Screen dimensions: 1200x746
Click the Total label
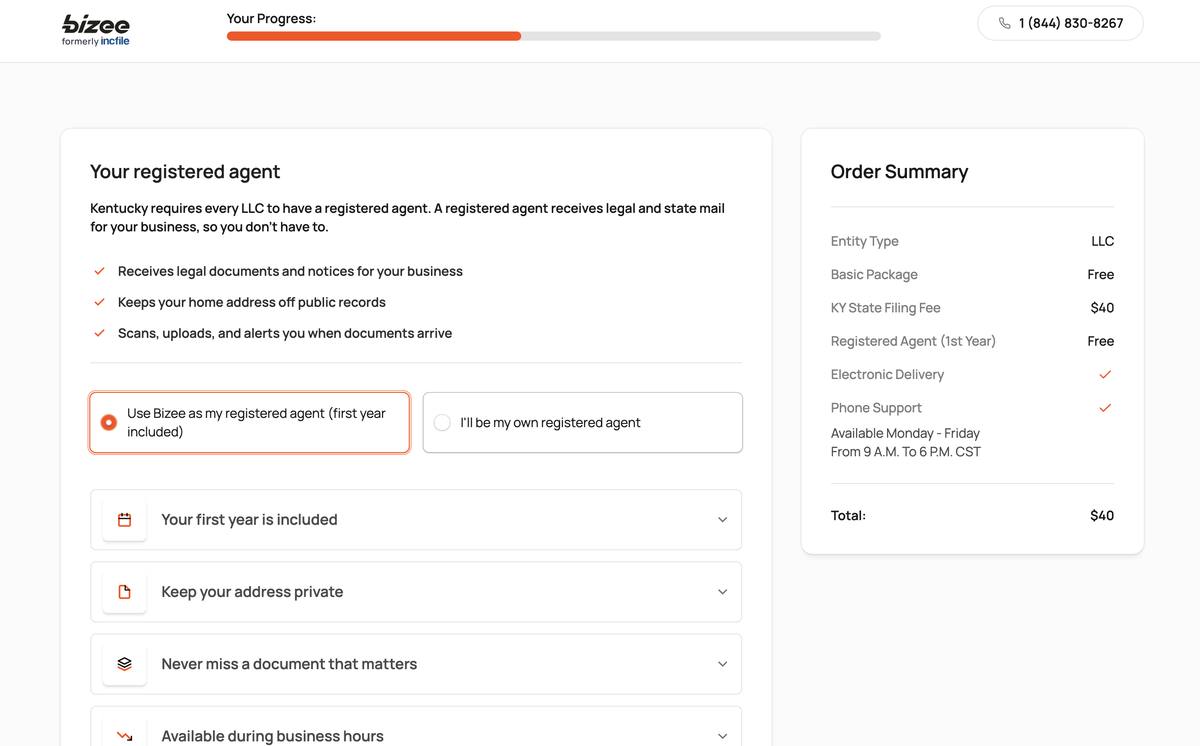(848, 516)
